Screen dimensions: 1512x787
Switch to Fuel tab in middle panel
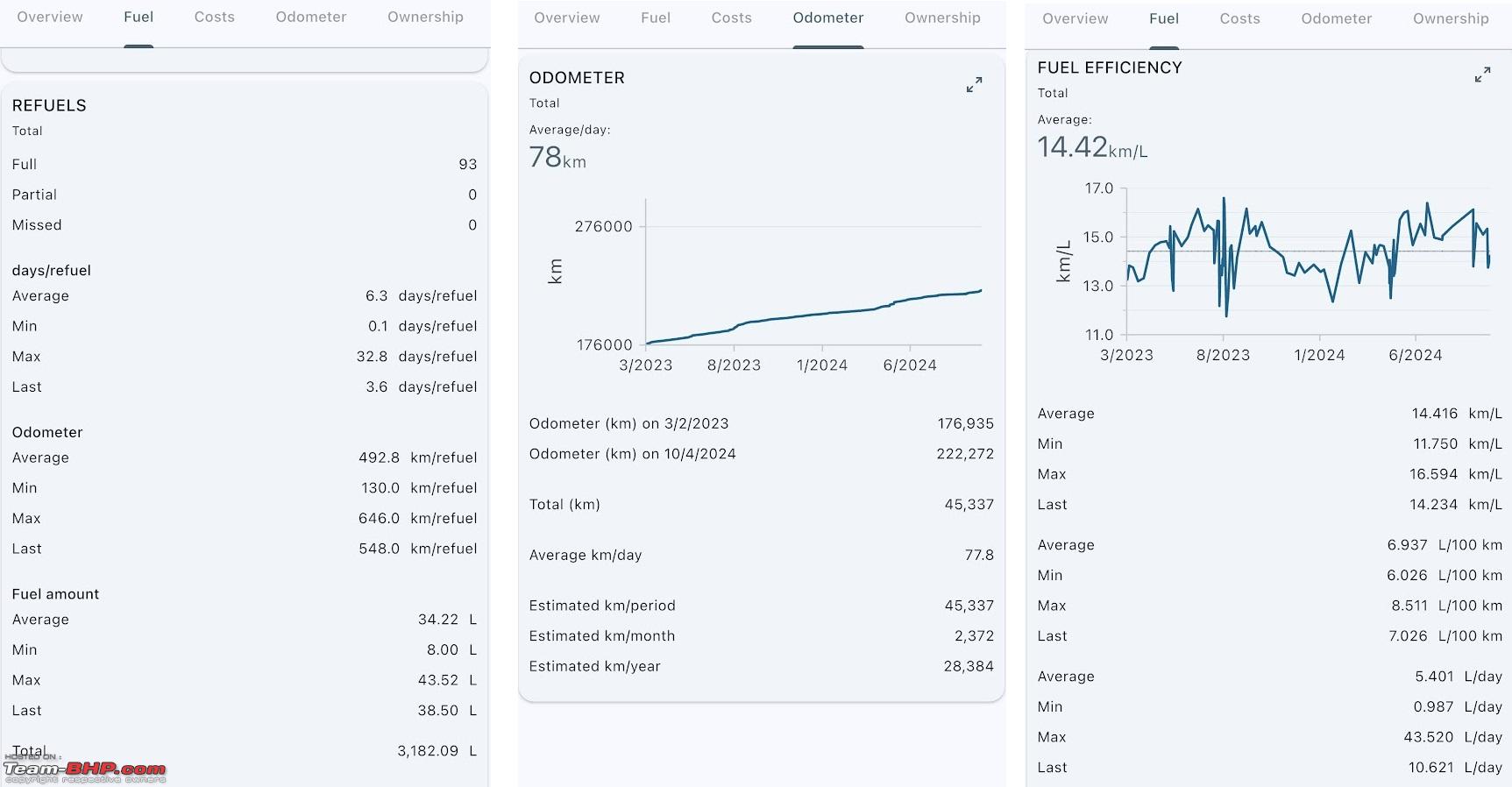pos(656,18)
